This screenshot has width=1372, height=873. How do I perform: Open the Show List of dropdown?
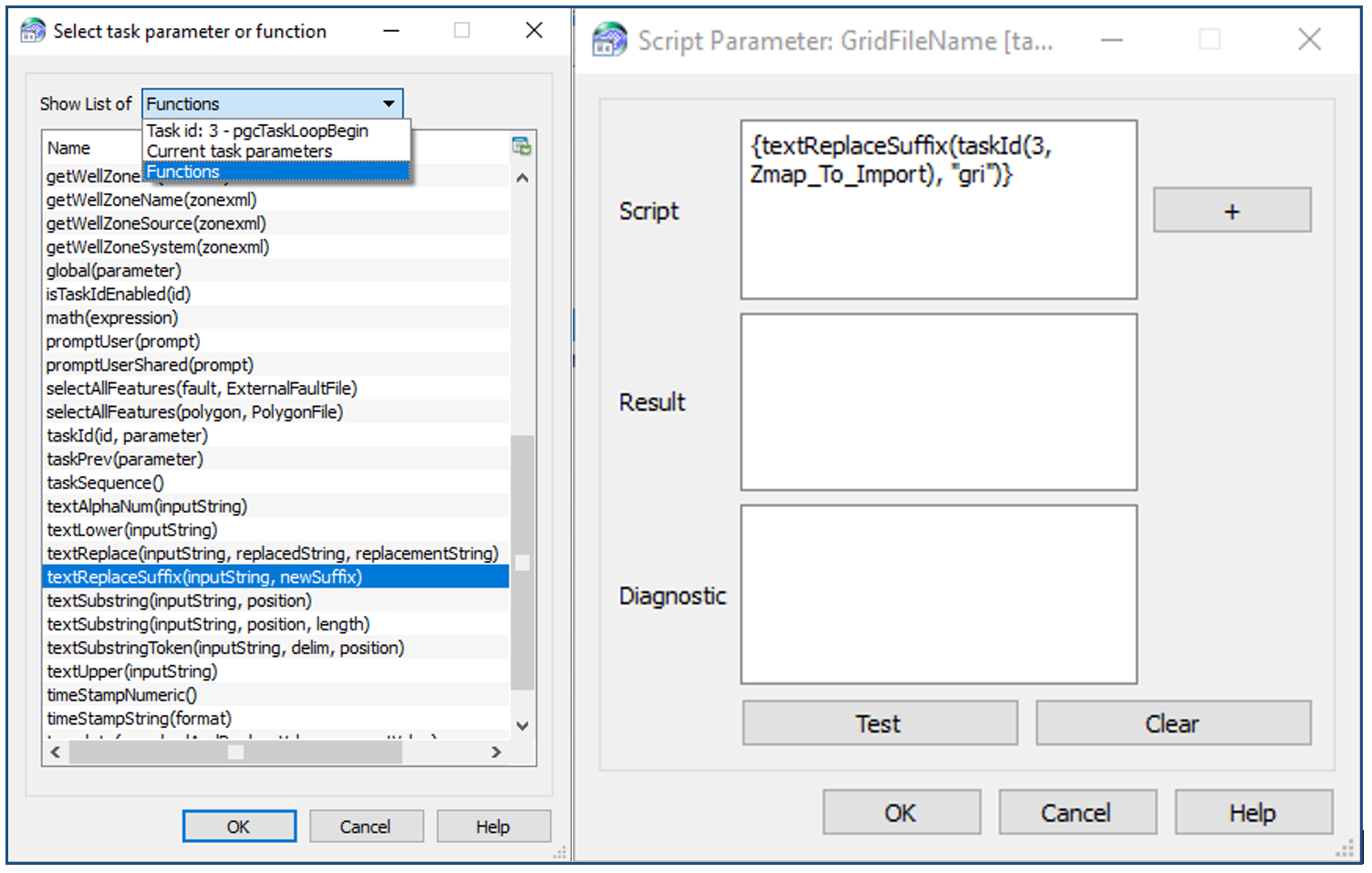389,104
